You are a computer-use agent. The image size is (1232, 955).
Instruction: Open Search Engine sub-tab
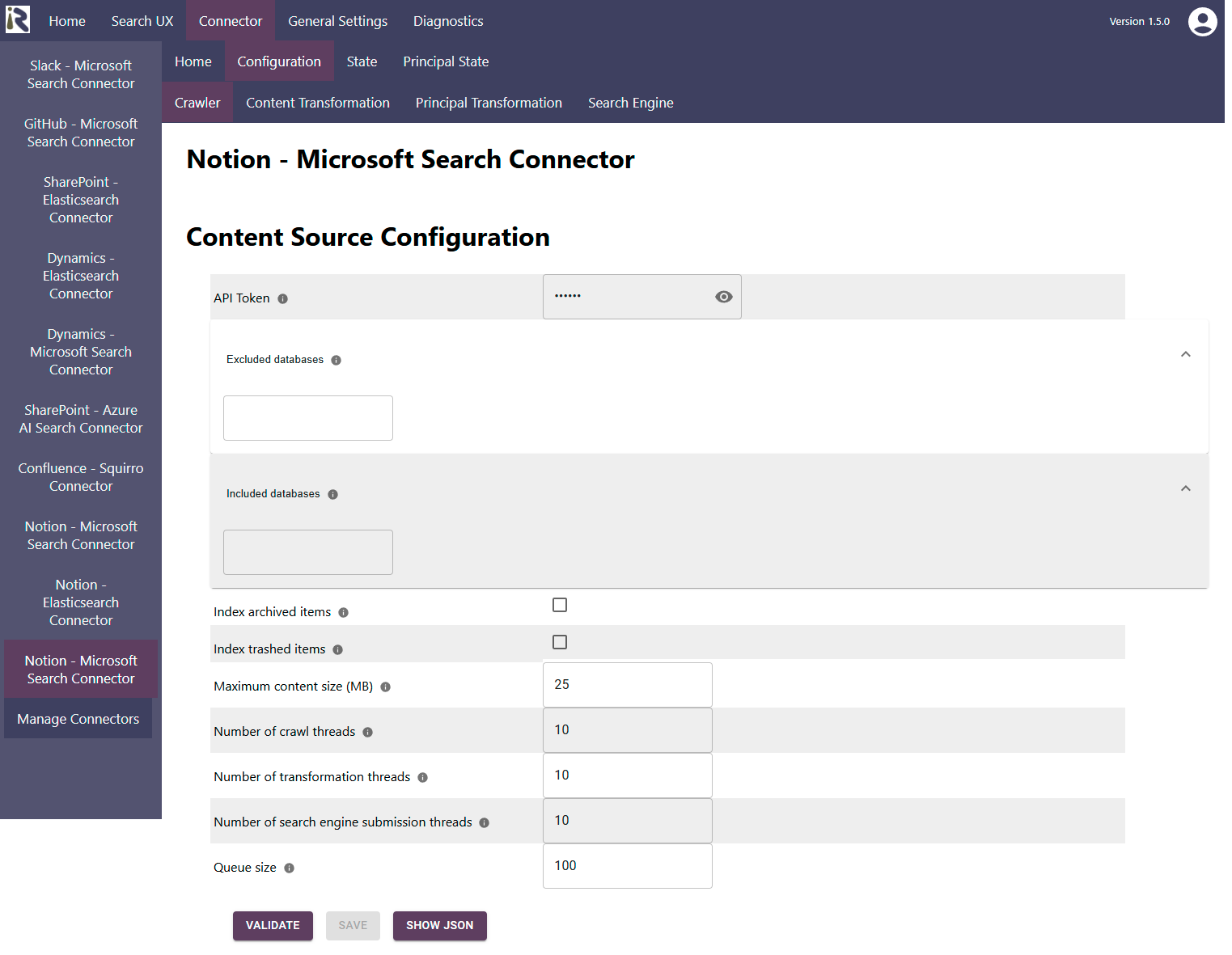[631, 103]
